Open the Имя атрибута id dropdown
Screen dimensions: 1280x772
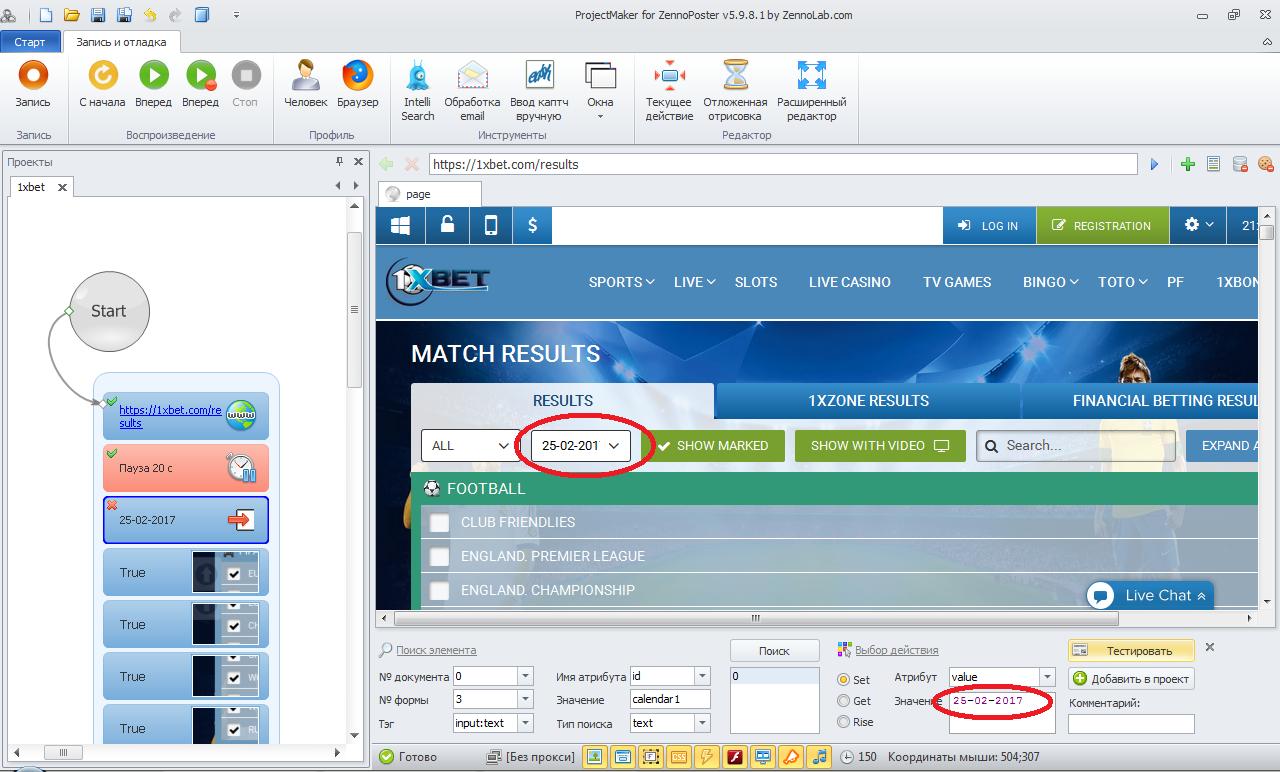[702, 677]
